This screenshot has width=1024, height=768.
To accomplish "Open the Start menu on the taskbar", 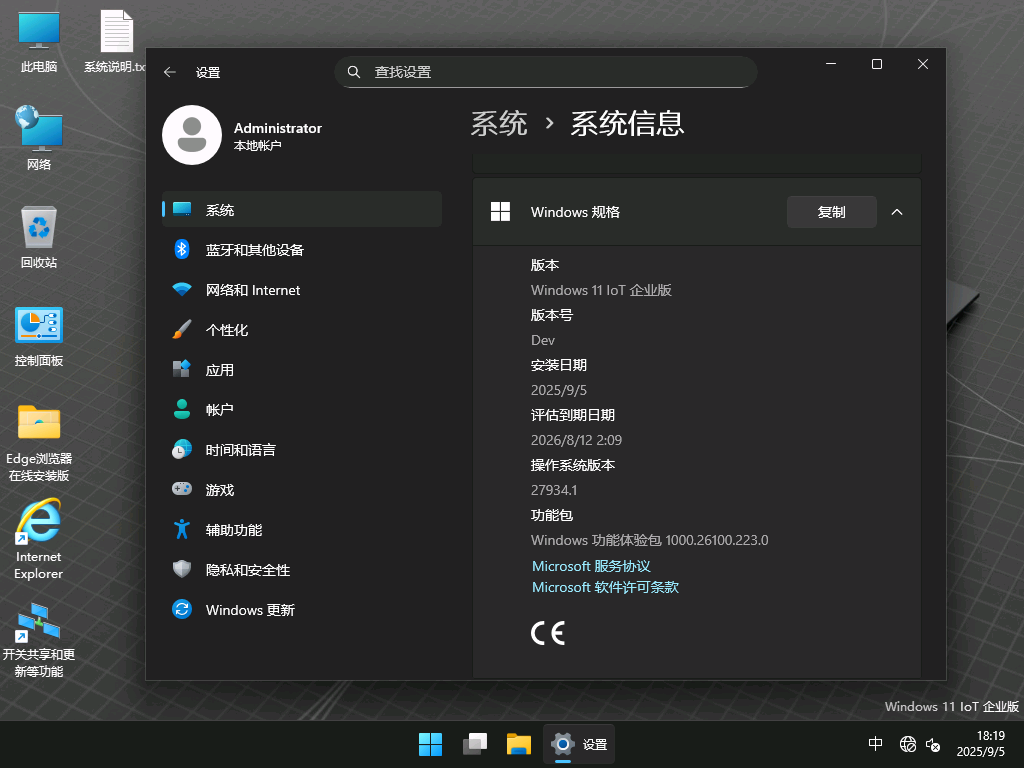I will [430, 744].
